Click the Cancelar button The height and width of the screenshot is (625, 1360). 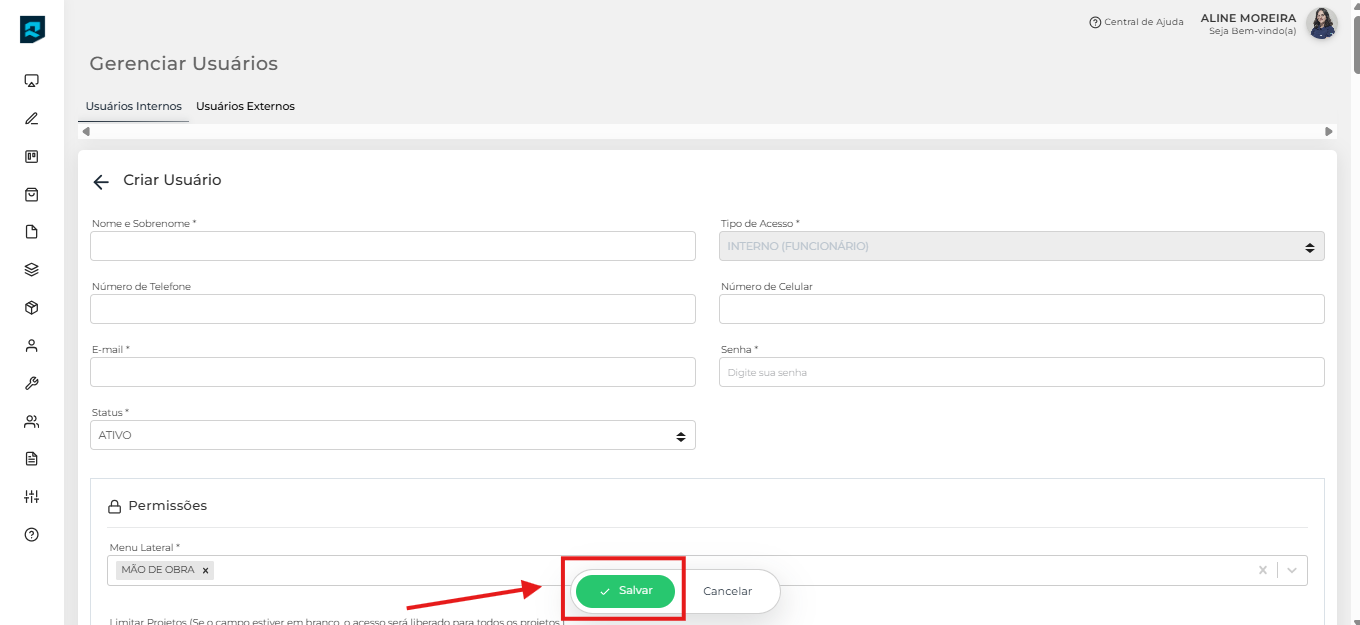coord(727,591)
